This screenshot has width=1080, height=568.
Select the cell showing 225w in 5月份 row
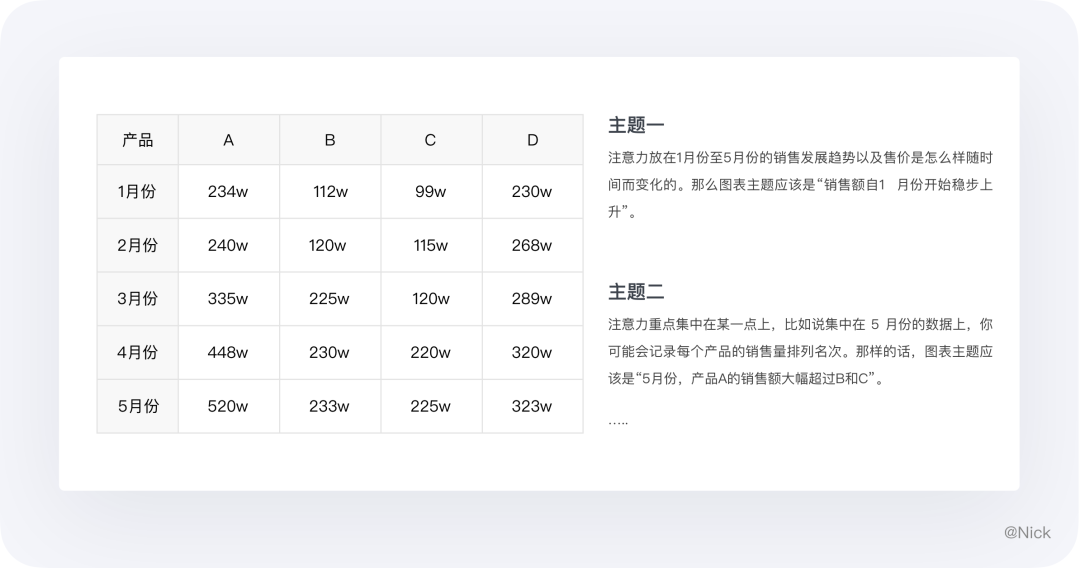(x=431, y=406)
